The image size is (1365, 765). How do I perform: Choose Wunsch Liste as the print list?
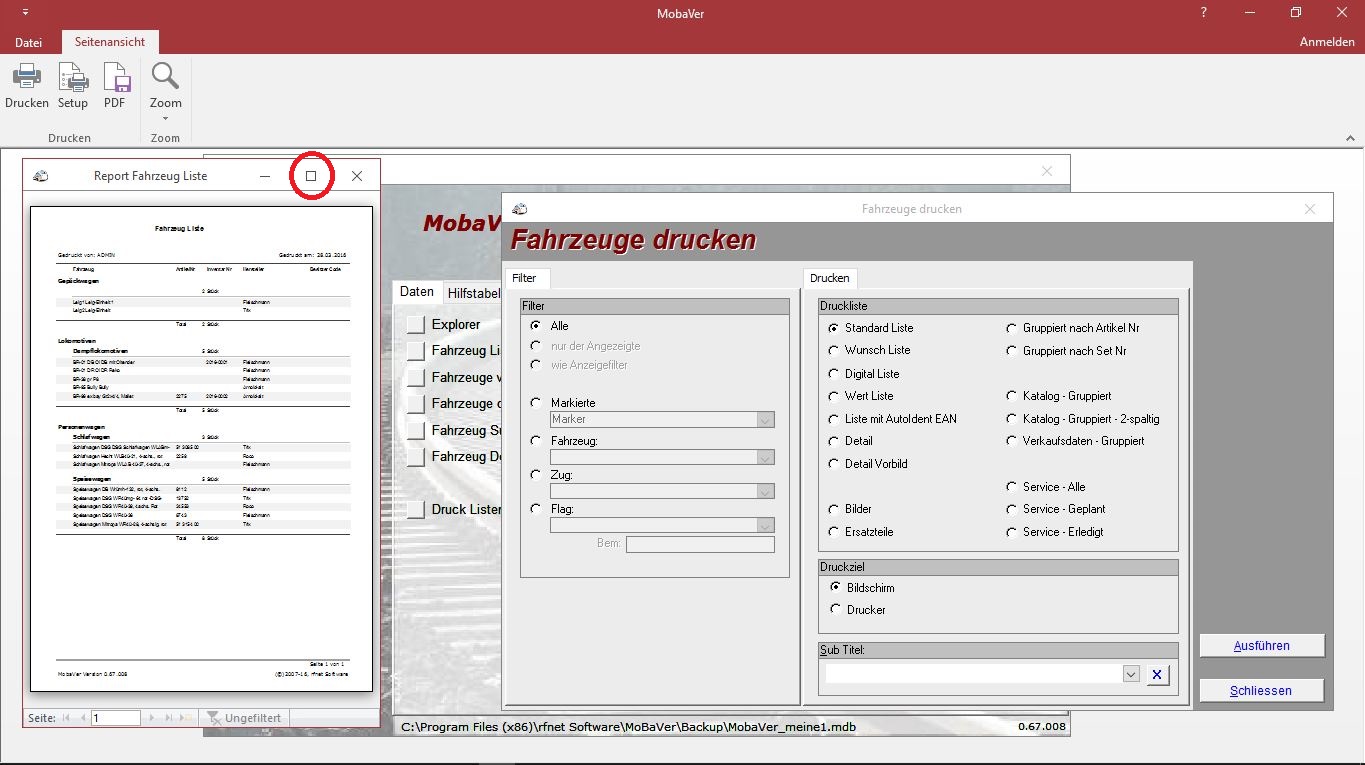834,350
